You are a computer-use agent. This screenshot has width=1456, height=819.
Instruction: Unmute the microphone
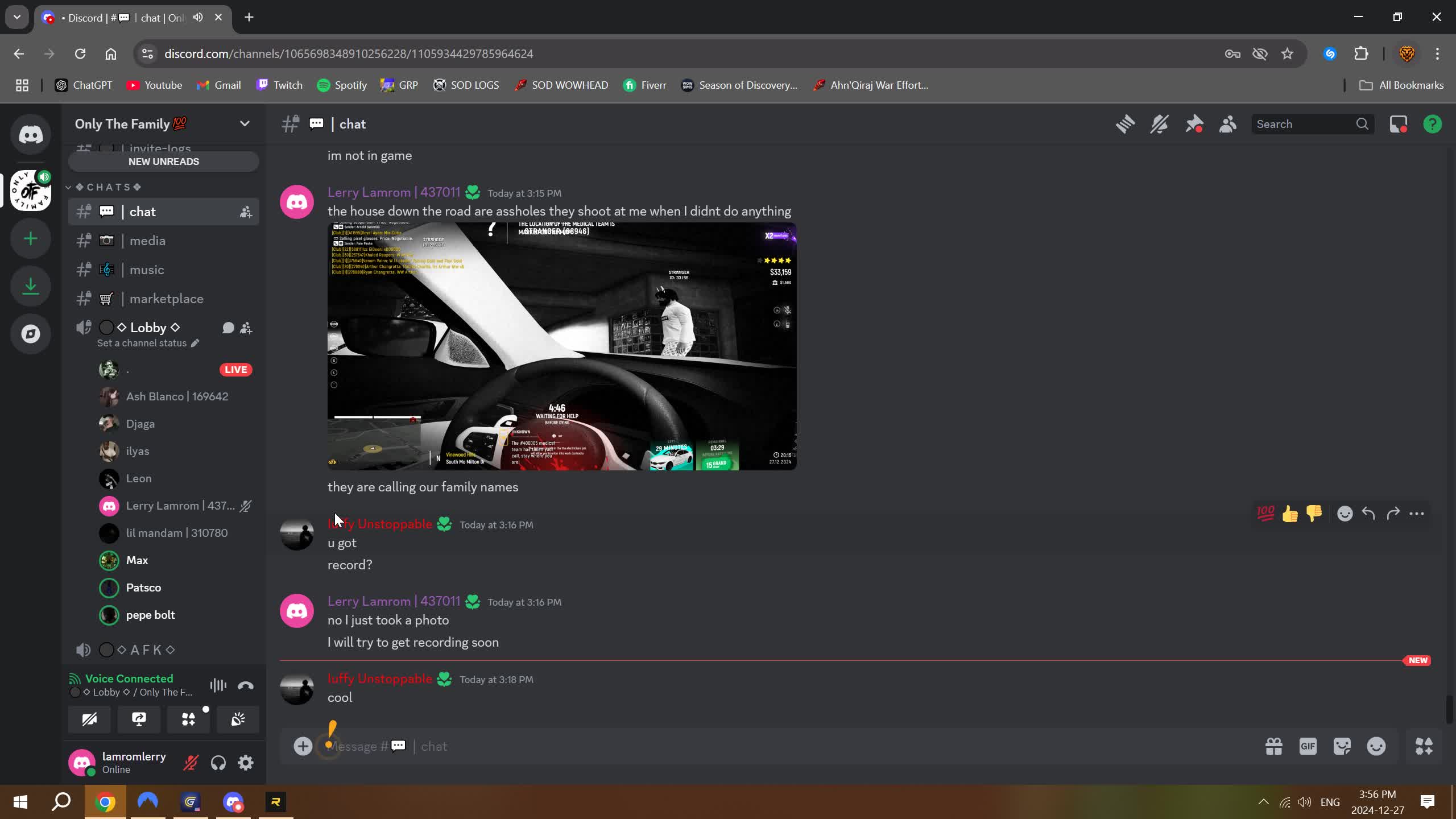(191, 762)
